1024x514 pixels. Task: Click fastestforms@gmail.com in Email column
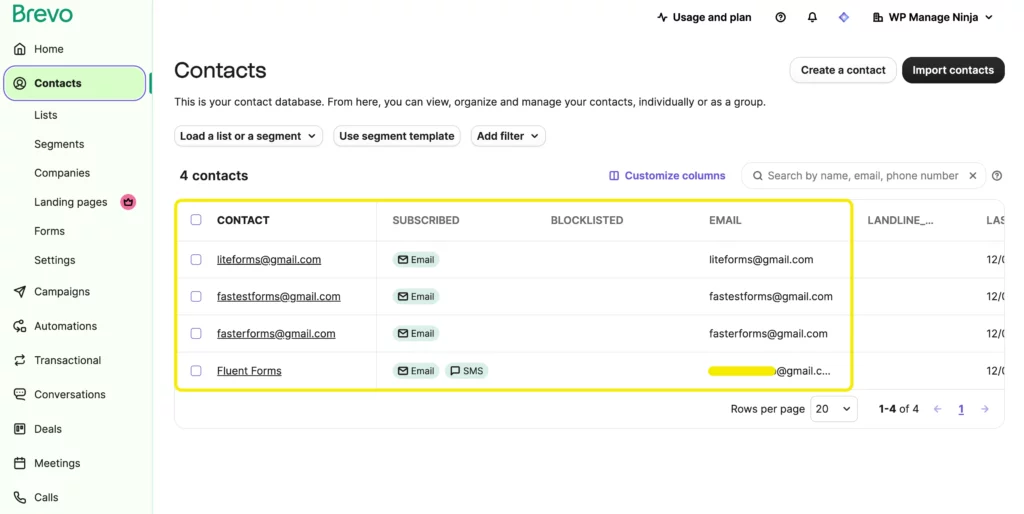tap(771, 296)
